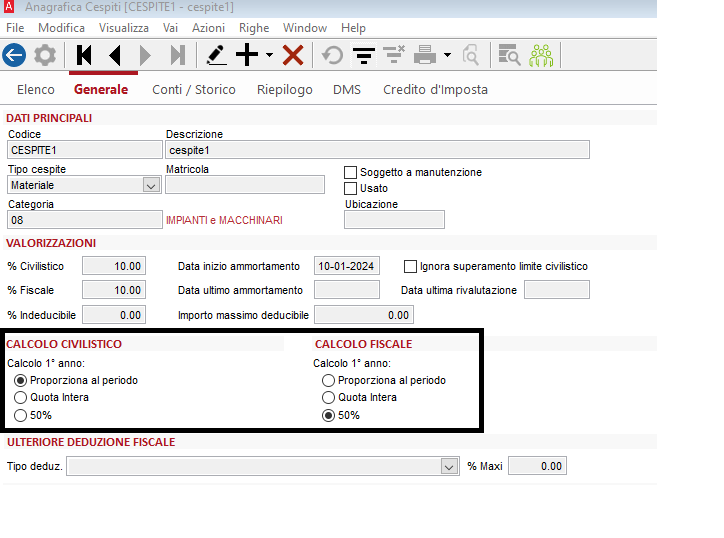The height and width of the screenshot is (538, 724).
Task: Select civilistico Proporziona al periodo radio
Action: (x=20, y=381)
